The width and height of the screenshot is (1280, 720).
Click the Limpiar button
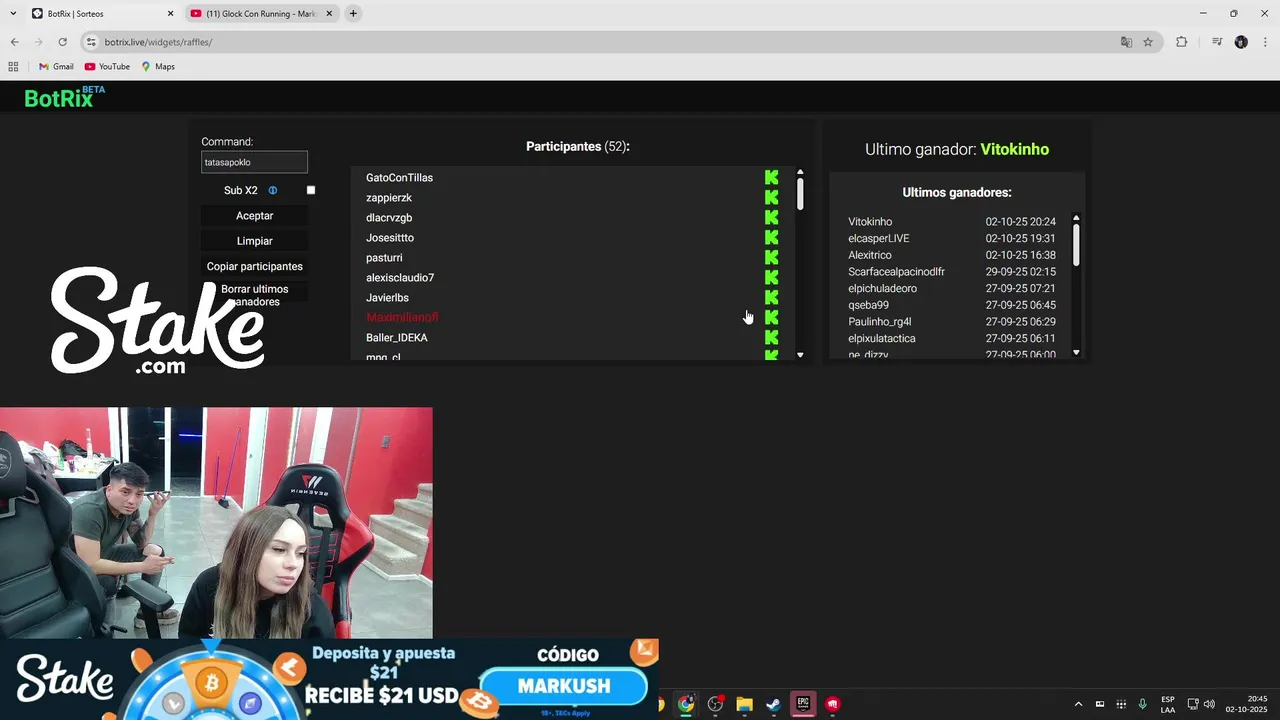pyautogui.click(x=254, y=241)
